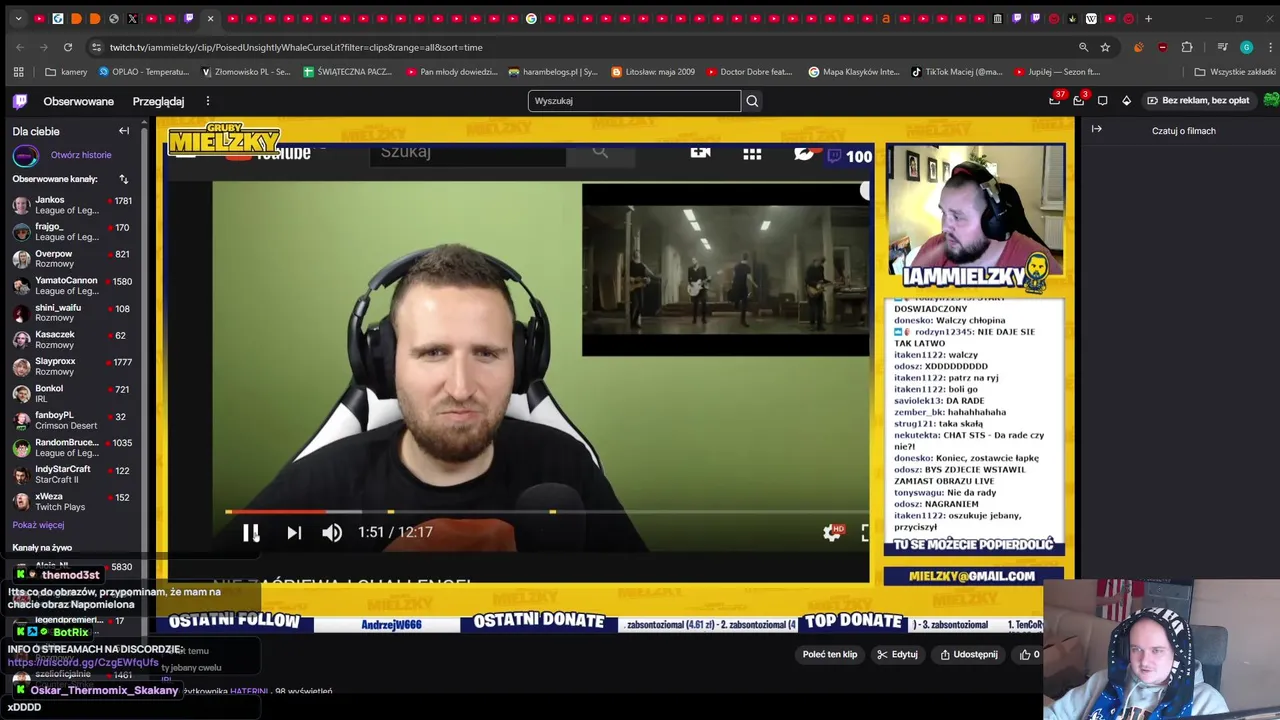This screenshot has height=720, width=1280.
Task: Open the apps grid in the bookmarks bar
Action: click(18, 72)
